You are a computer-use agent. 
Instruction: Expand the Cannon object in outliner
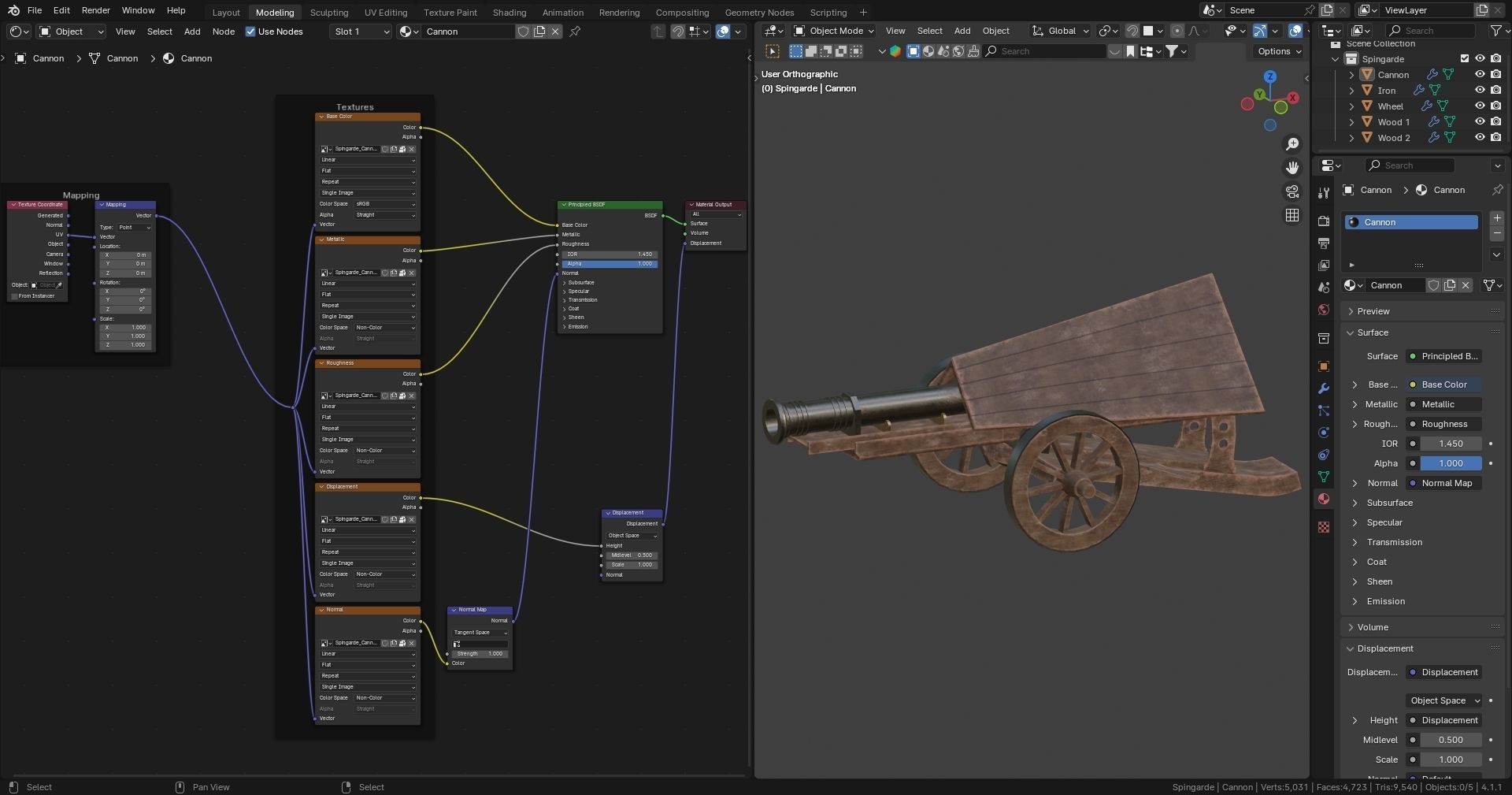tap(1351, 75)
